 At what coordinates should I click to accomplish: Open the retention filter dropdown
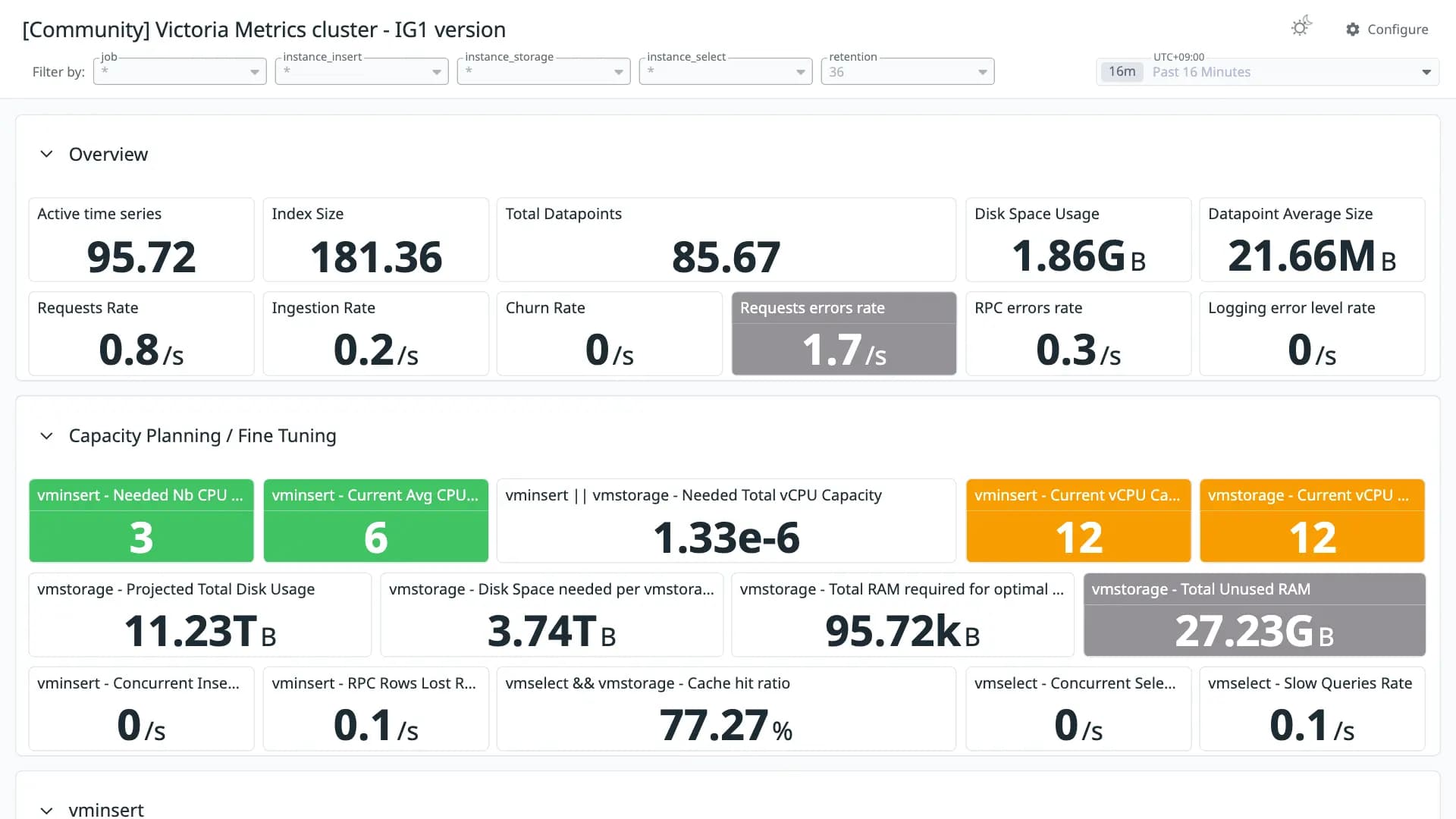[908, 71]
